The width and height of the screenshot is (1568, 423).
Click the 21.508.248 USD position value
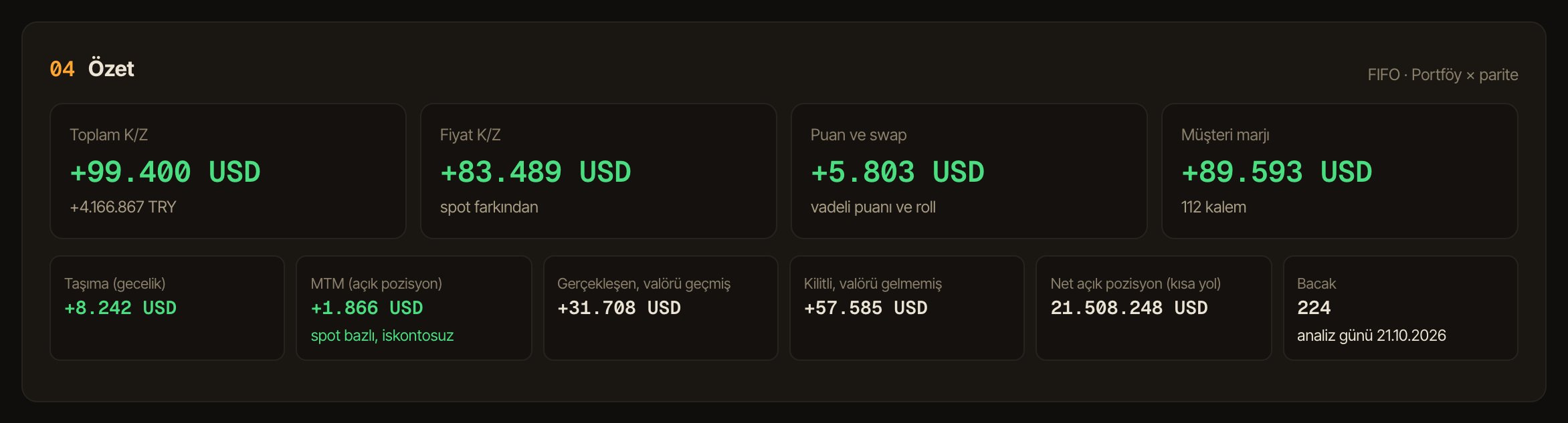click(1129, 308)
